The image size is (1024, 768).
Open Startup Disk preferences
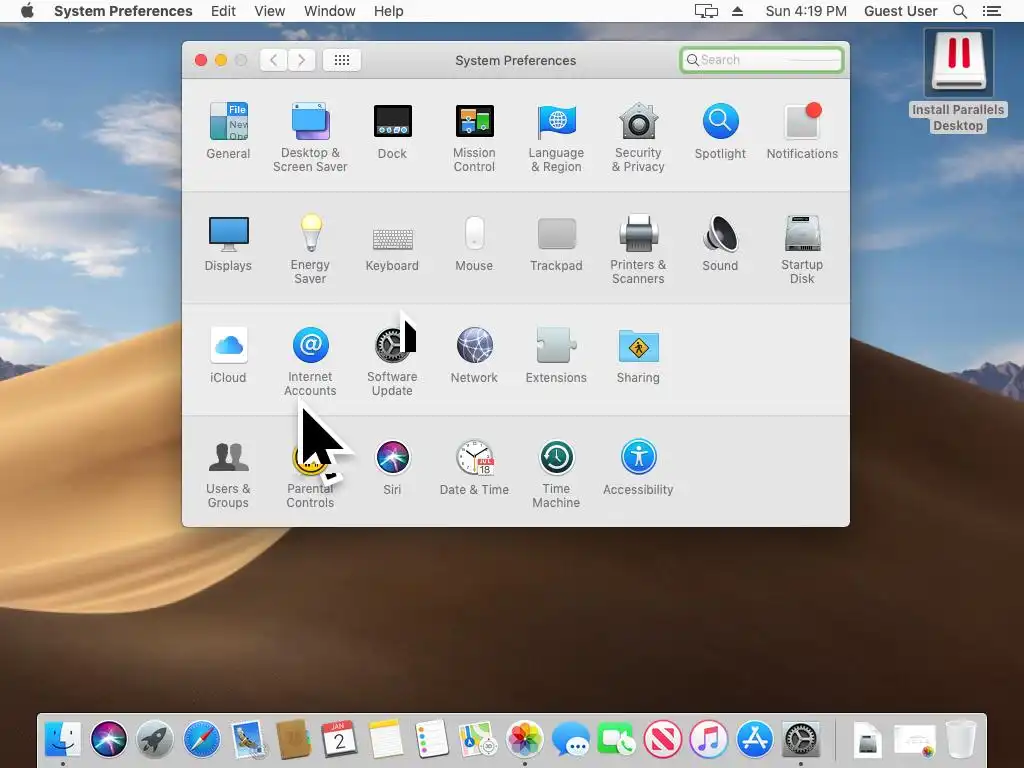[802, 249]
